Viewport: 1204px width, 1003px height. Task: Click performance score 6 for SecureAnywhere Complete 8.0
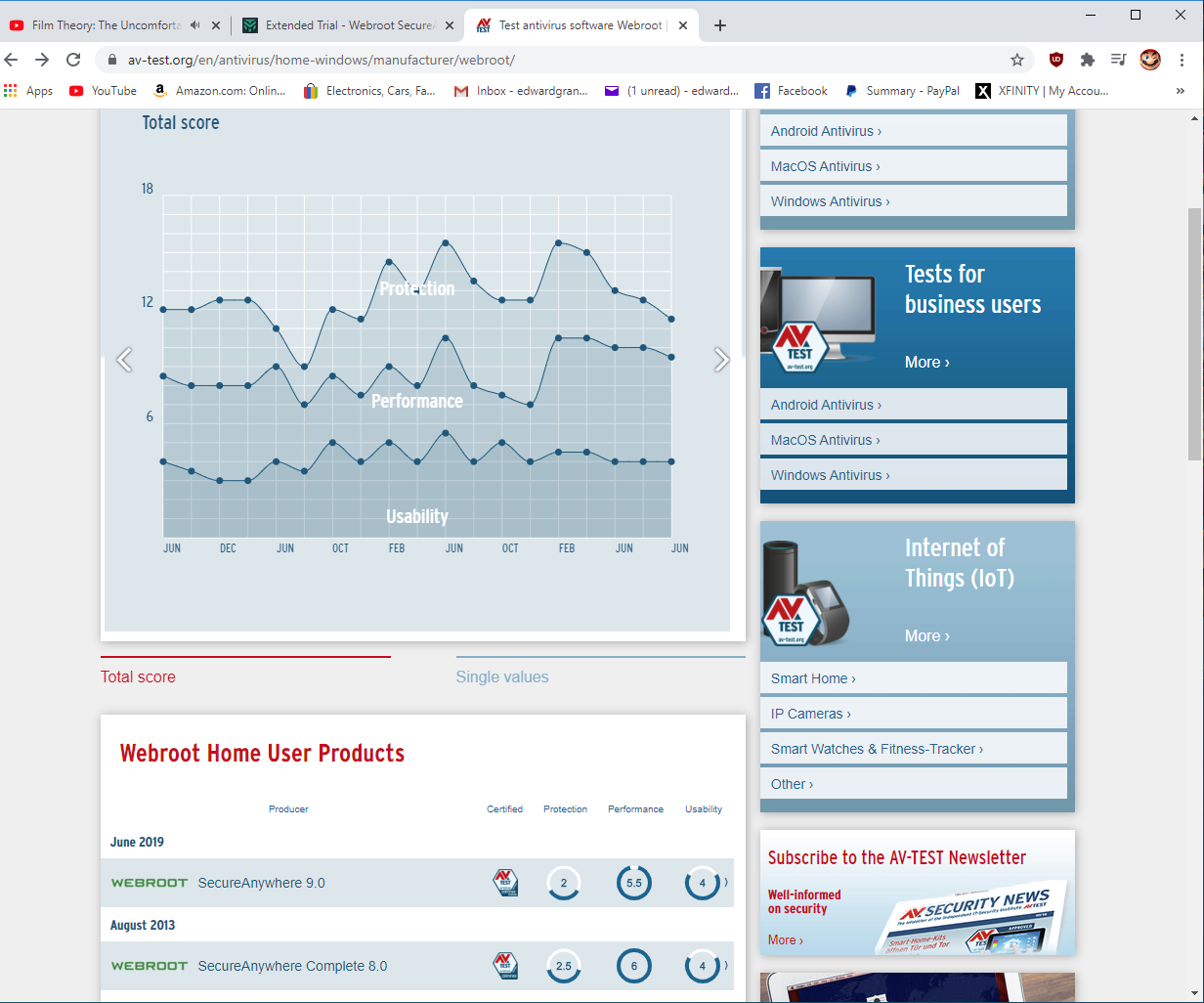coord(634,966)
